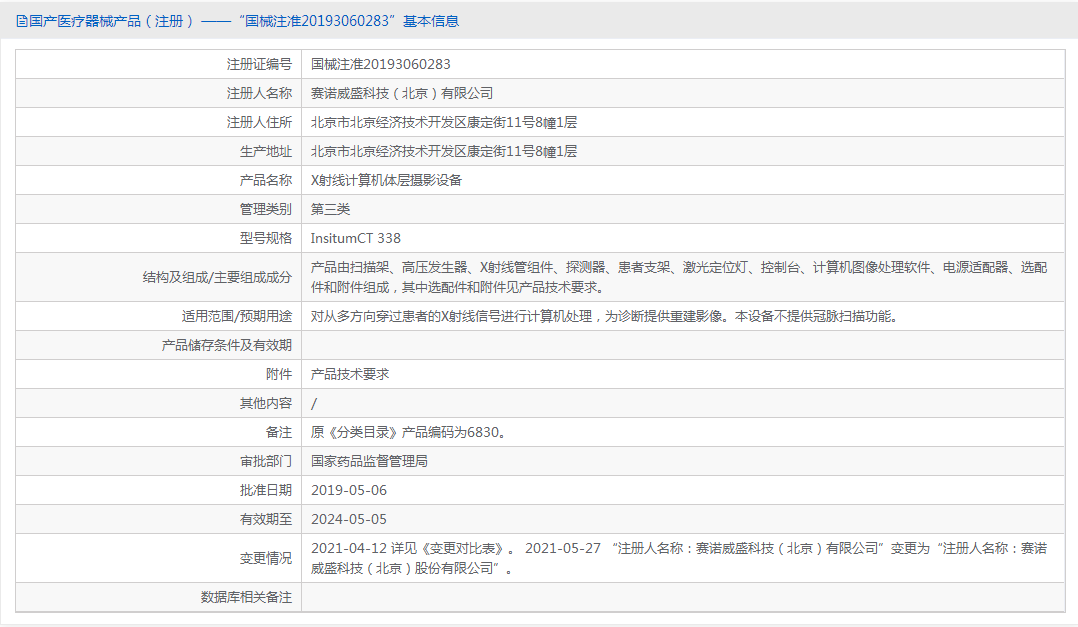This screenshot has width=1078, height=627.
Task: Select the 型号规格 label
Action: click(x=265, y=238)
